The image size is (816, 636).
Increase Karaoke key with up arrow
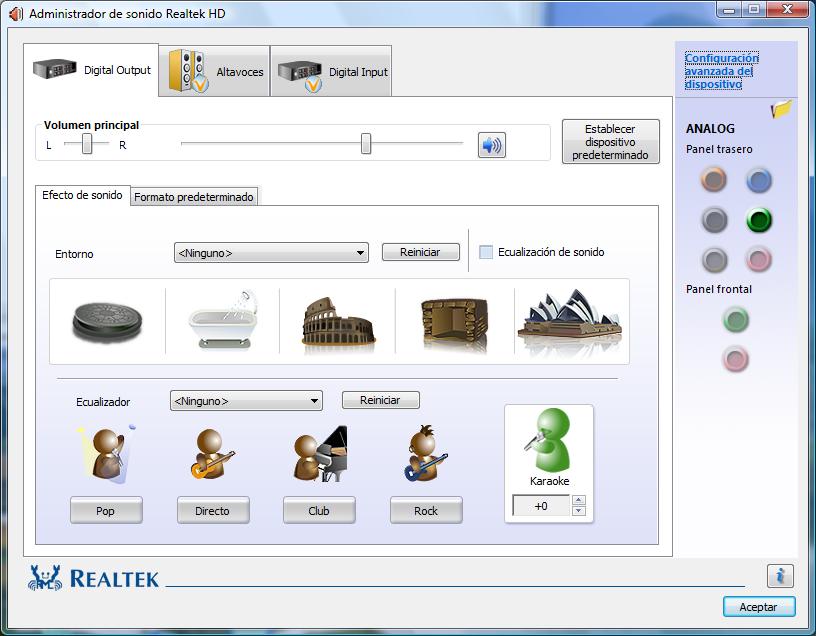[578, 500]
